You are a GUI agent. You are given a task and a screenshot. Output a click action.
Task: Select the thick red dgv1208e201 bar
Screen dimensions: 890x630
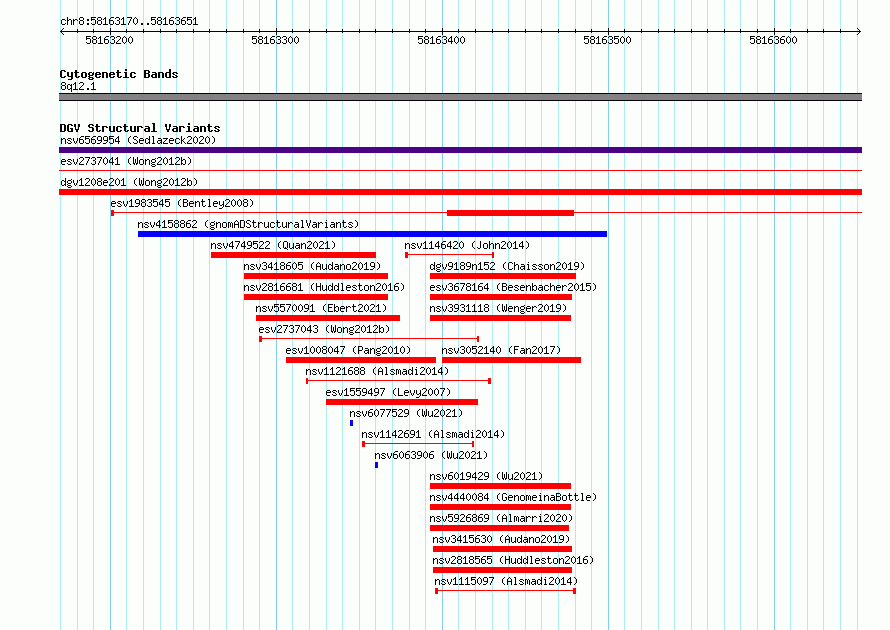(x=460, y=192)
